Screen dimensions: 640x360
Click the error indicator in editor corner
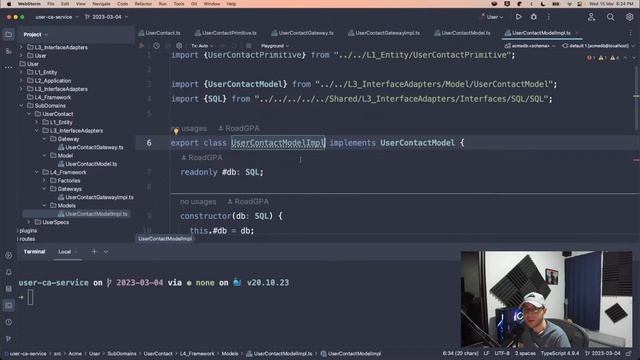[591, 58]
